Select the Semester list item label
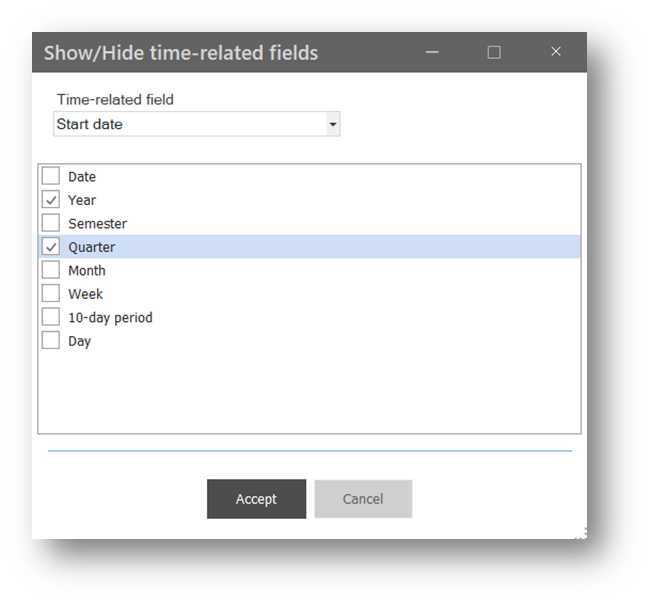Screen dimensions: 652x604 [x=97, y=224]
